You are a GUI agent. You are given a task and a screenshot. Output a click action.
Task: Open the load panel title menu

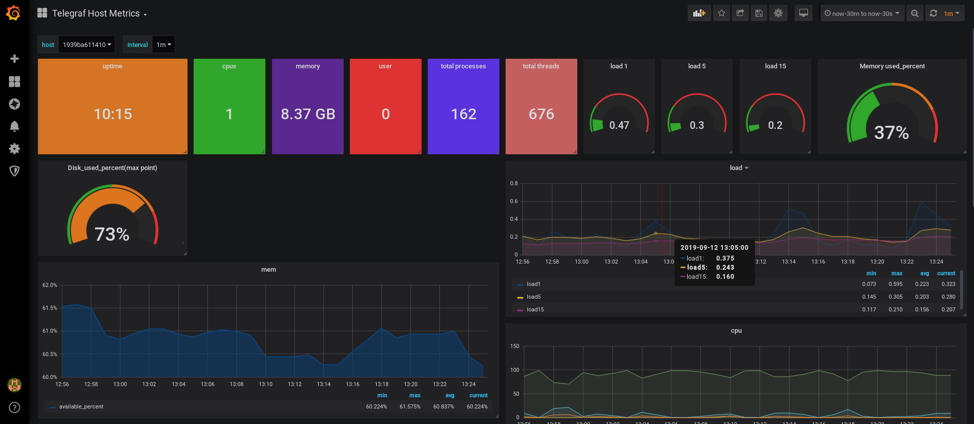point(739,168)
